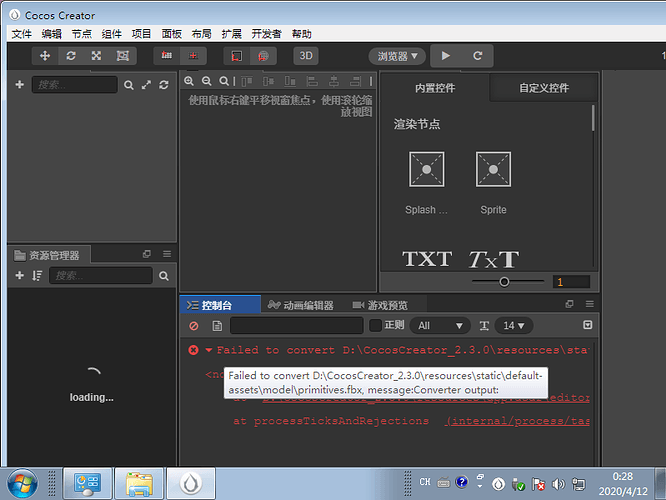The image size is (666, 500).
Task: Reset scene view zoom
Action: point(224,81)
